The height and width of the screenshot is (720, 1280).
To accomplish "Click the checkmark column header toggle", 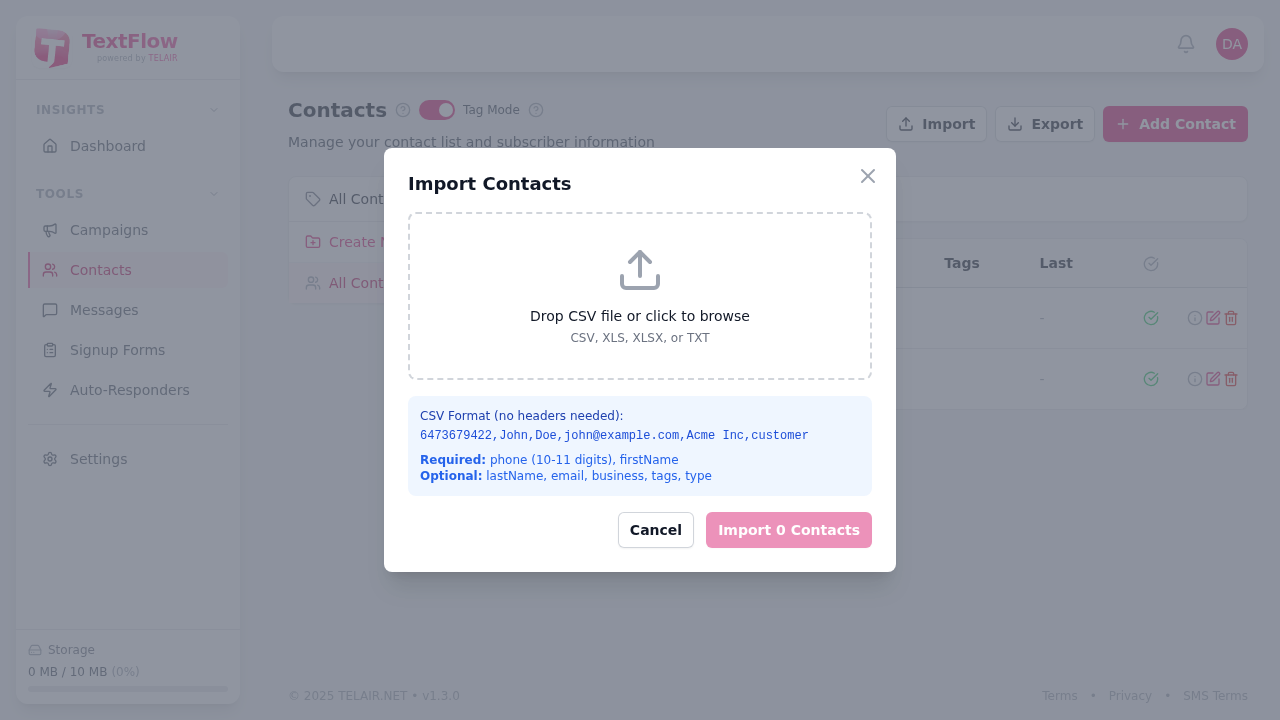I will (x=1151, y=263).
